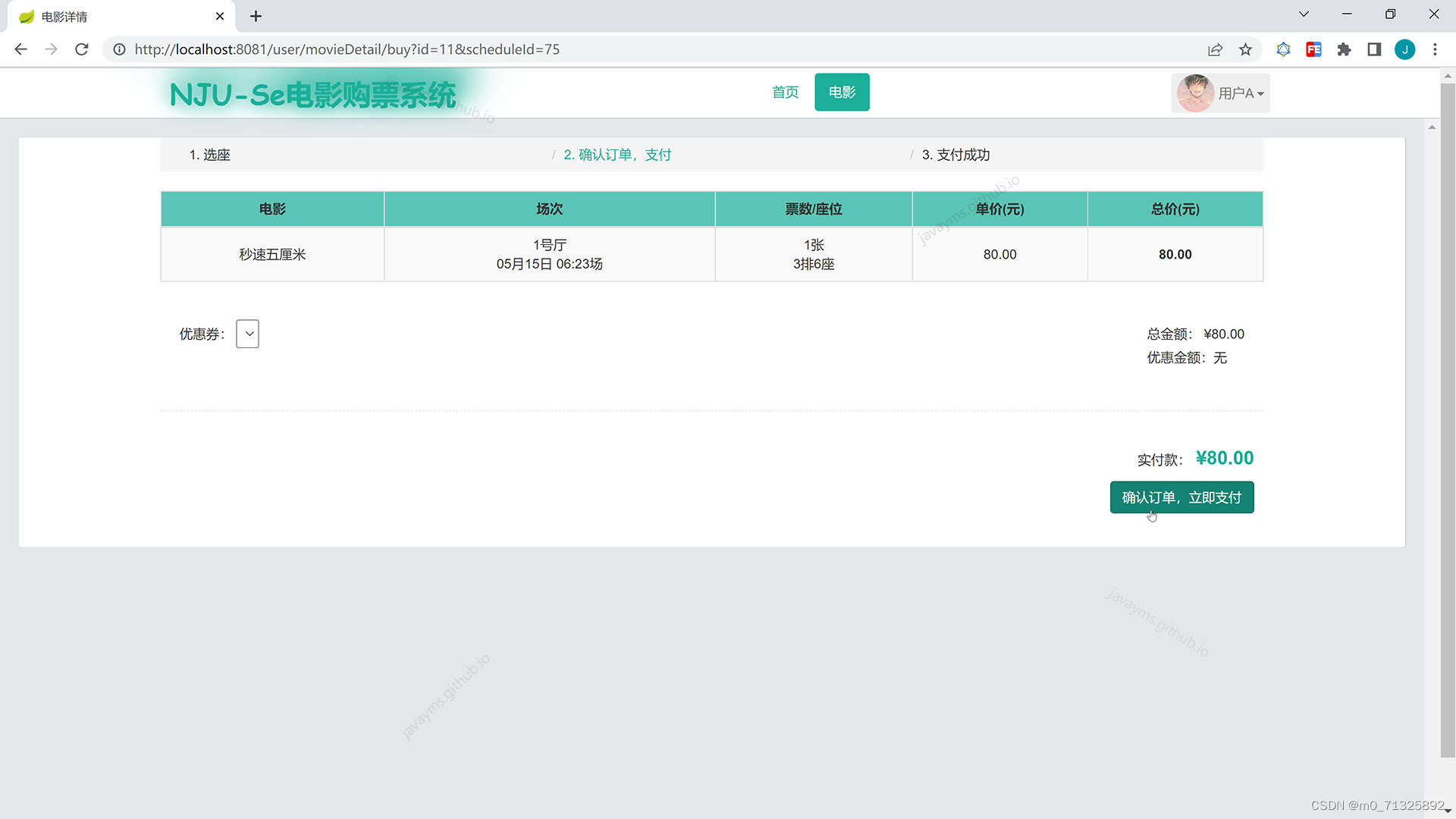1456x819 pixels.
Task: Toggle the browser side panel icon
Action: click(1374, 49)
